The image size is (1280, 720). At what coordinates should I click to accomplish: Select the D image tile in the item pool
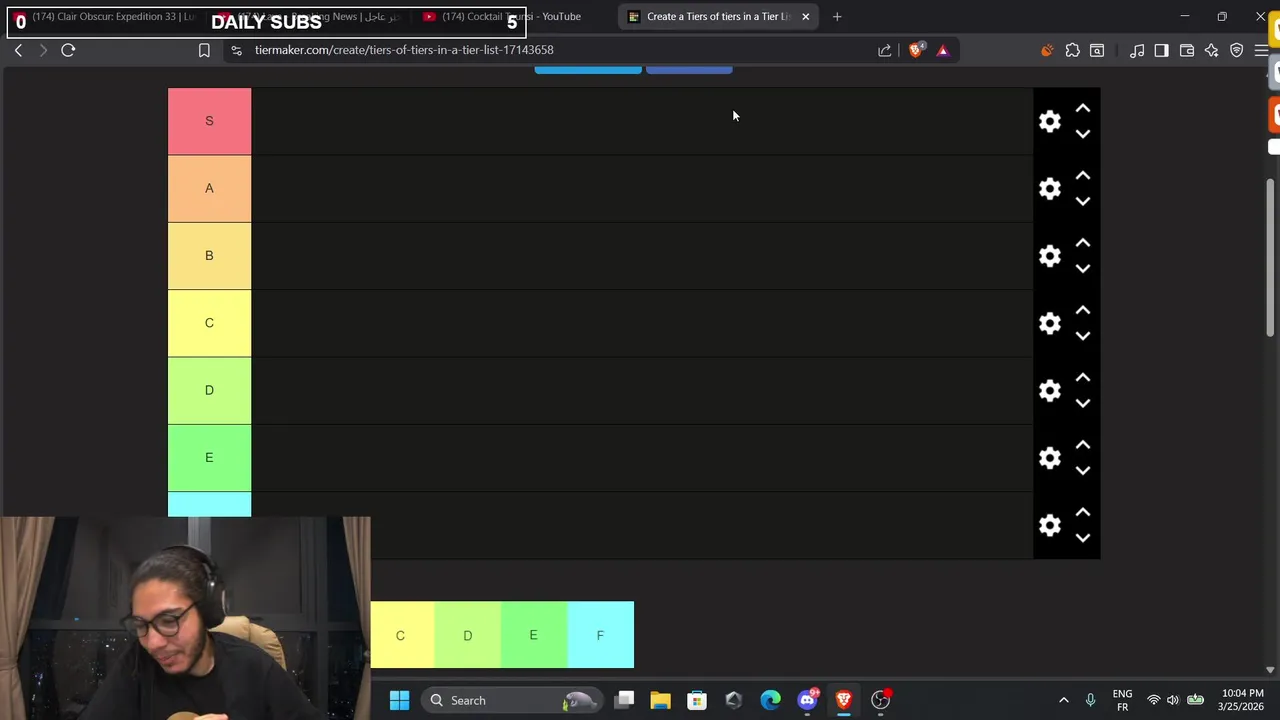tap(467, 635)
